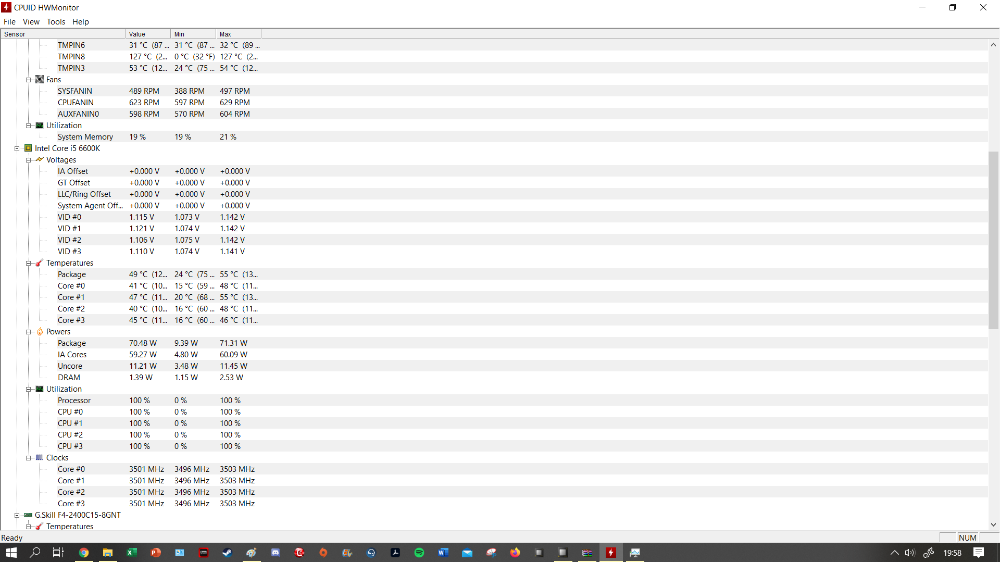Click the Utilization icon above Processor row
The image size is (1000, 562).
pyautogui.click(x=40, y=388)
